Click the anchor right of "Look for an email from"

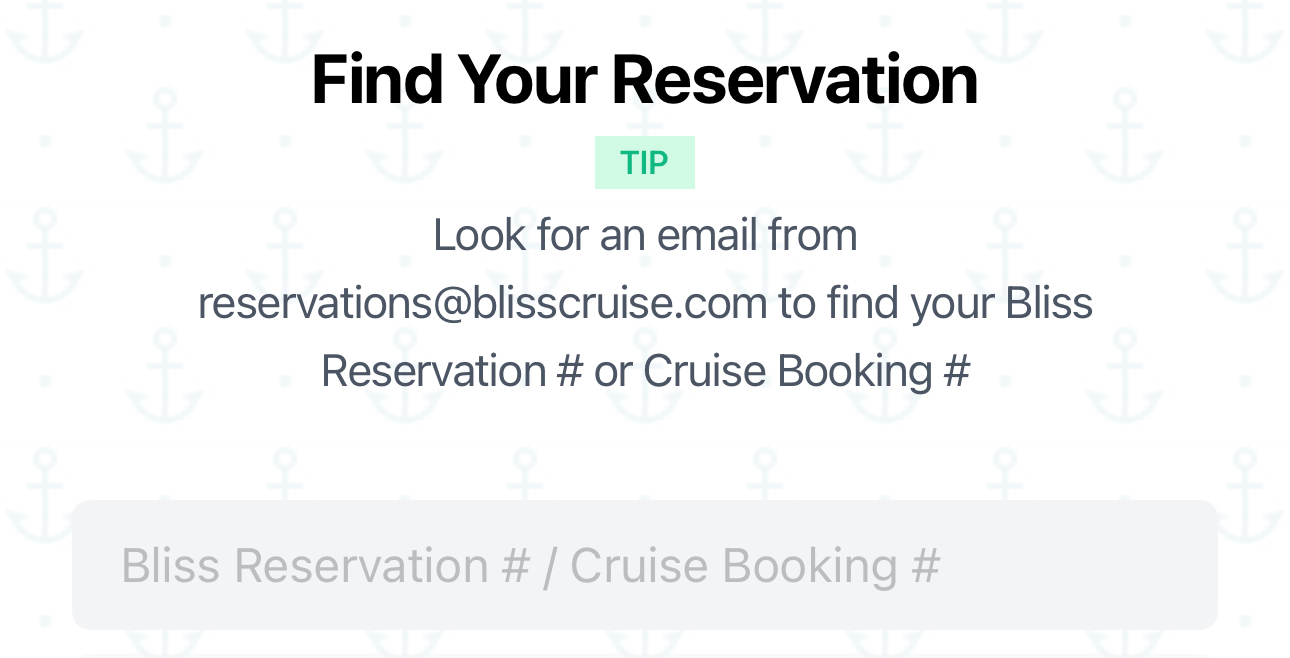[x=1004, y=250]
